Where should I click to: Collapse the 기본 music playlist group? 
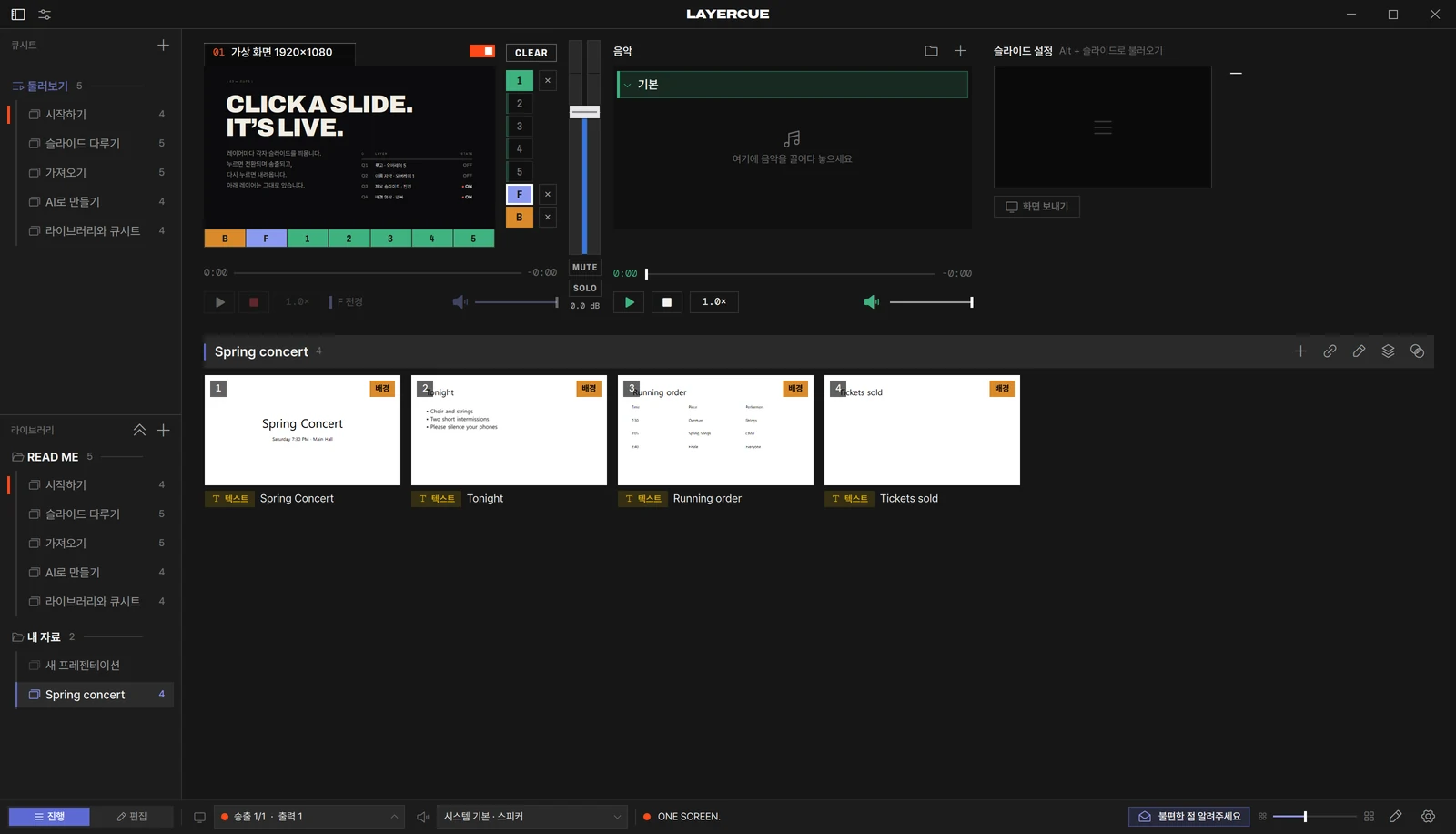point(627,85)
